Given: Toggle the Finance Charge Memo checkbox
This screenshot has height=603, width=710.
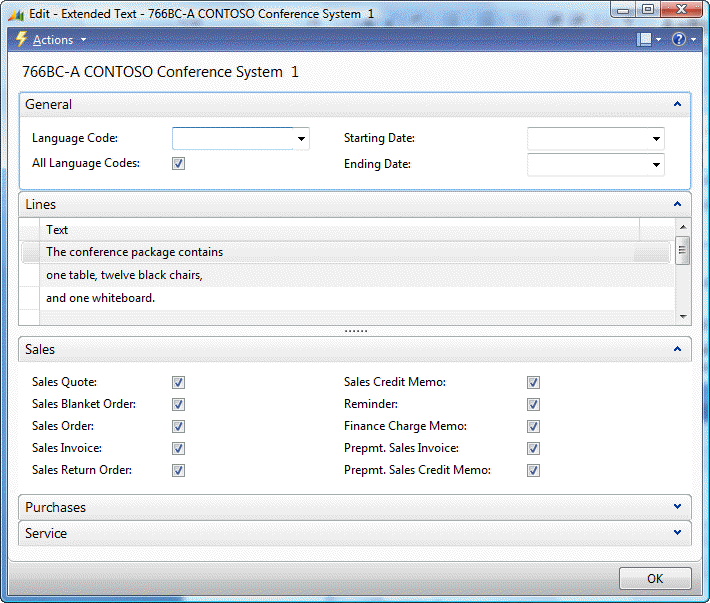Looking at the screenshot, I should [x=533, y=426].
